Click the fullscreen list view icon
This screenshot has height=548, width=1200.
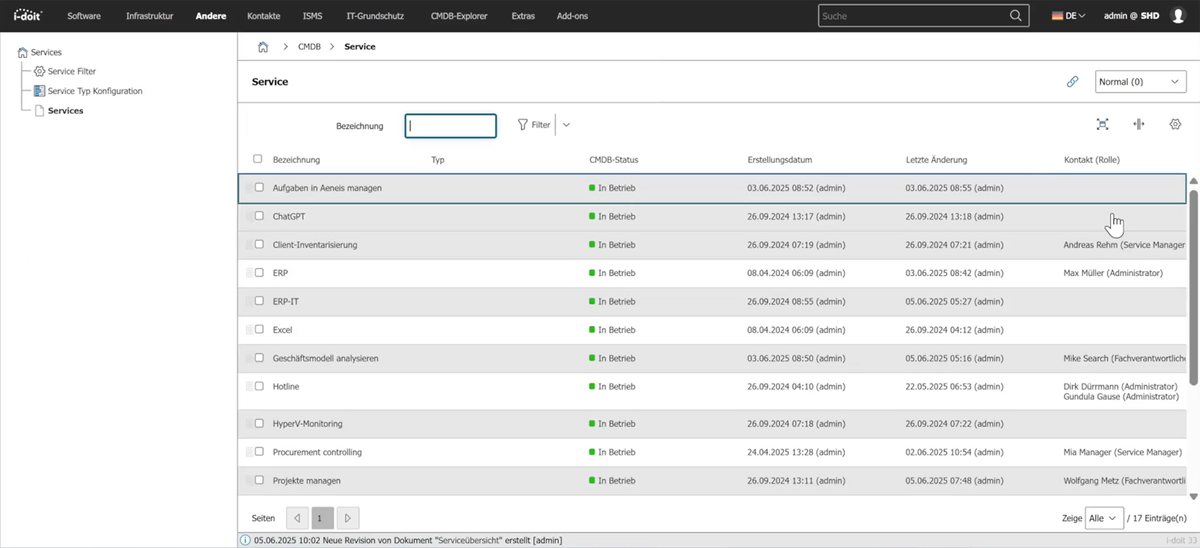tap(1102, 124)
